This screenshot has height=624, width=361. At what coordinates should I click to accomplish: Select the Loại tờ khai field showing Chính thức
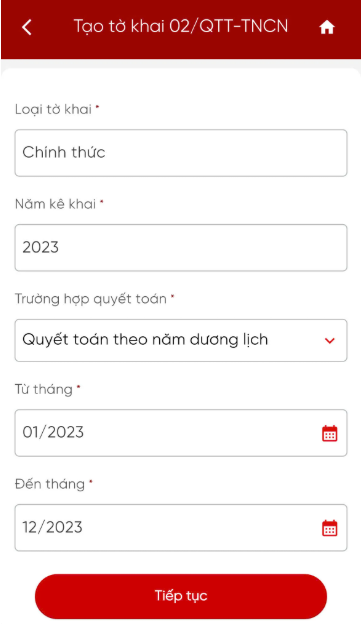(x=181, y=153)
